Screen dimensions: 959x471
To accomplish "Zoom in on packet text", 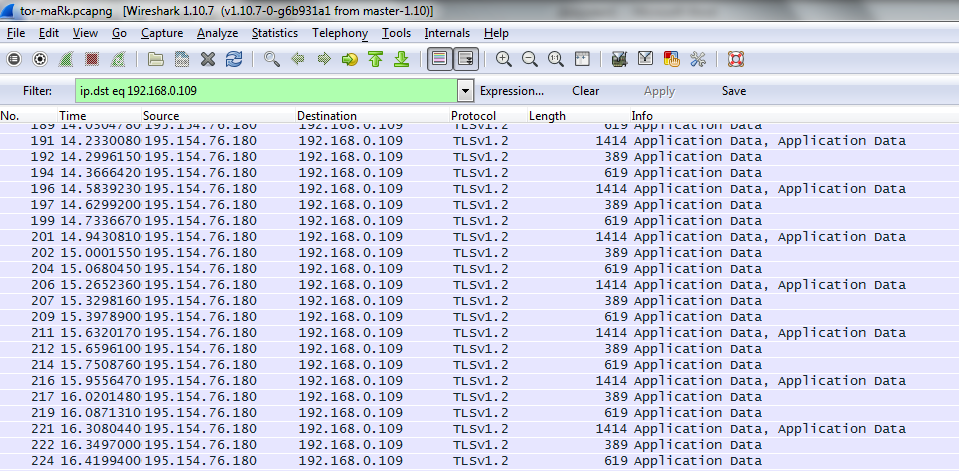I will [x=503, y=59].
